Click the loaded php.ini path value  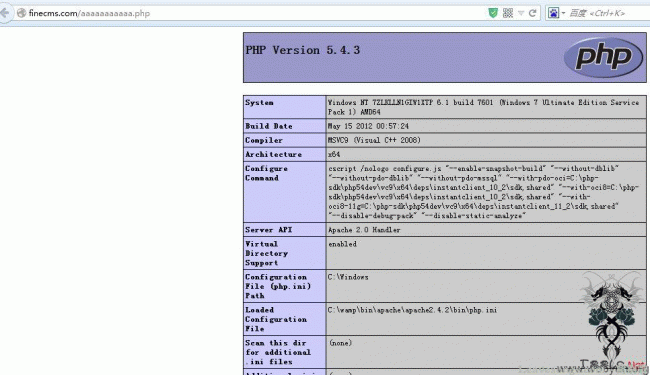pyautogui.click(x=412, y=310)
